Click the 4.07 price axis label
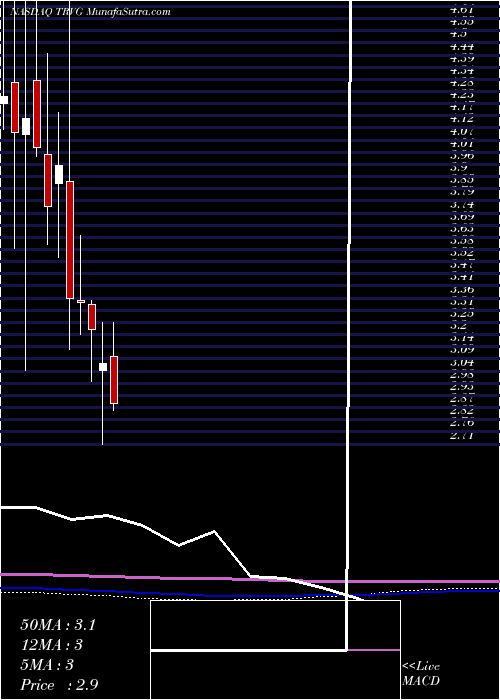This screenshot has height=700, width=500. point(462,132)
